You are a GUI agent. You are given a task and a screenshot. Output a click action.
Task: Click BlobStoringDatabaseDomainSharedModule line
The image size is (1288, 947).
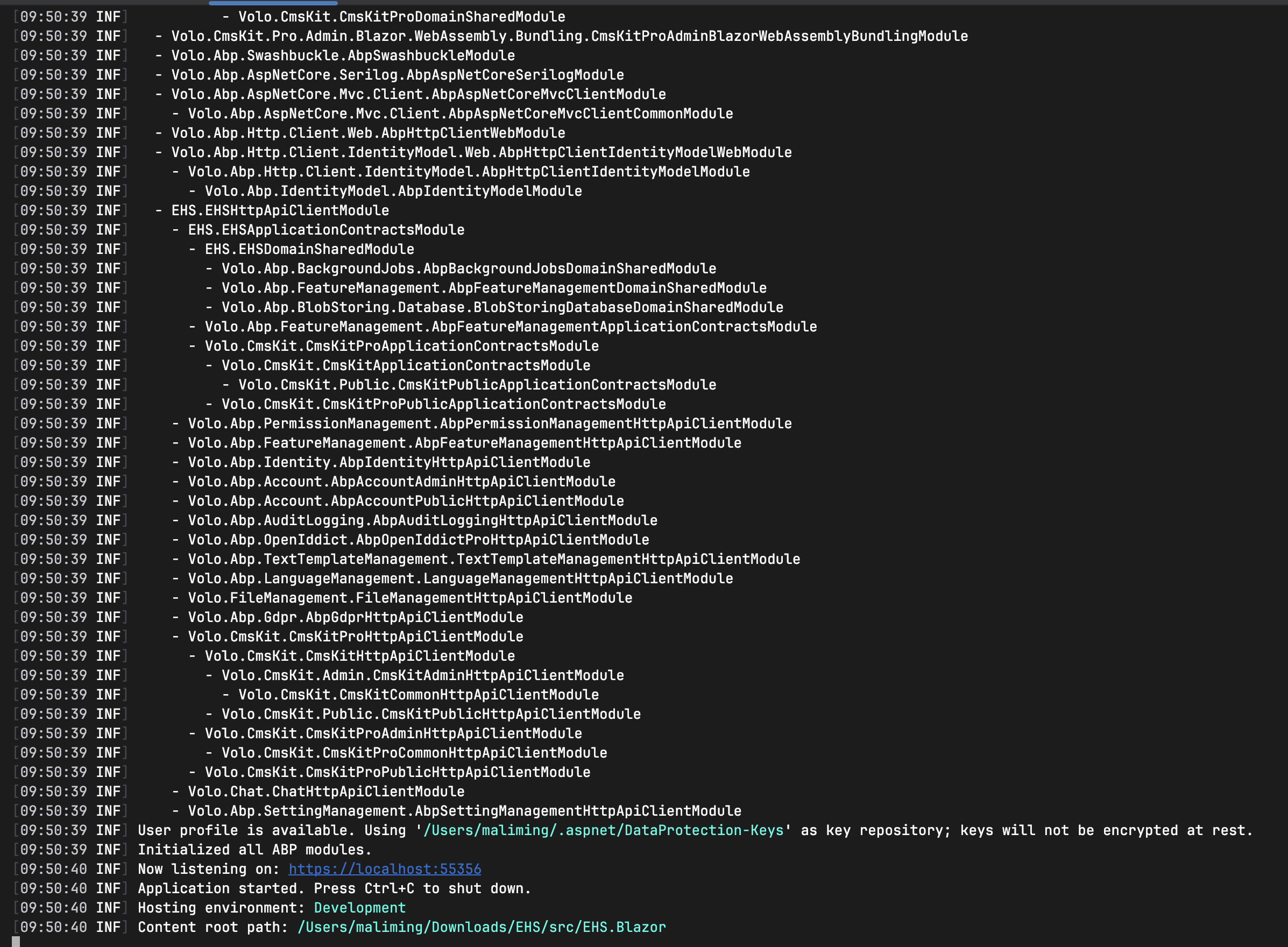[x=502, y=307]
